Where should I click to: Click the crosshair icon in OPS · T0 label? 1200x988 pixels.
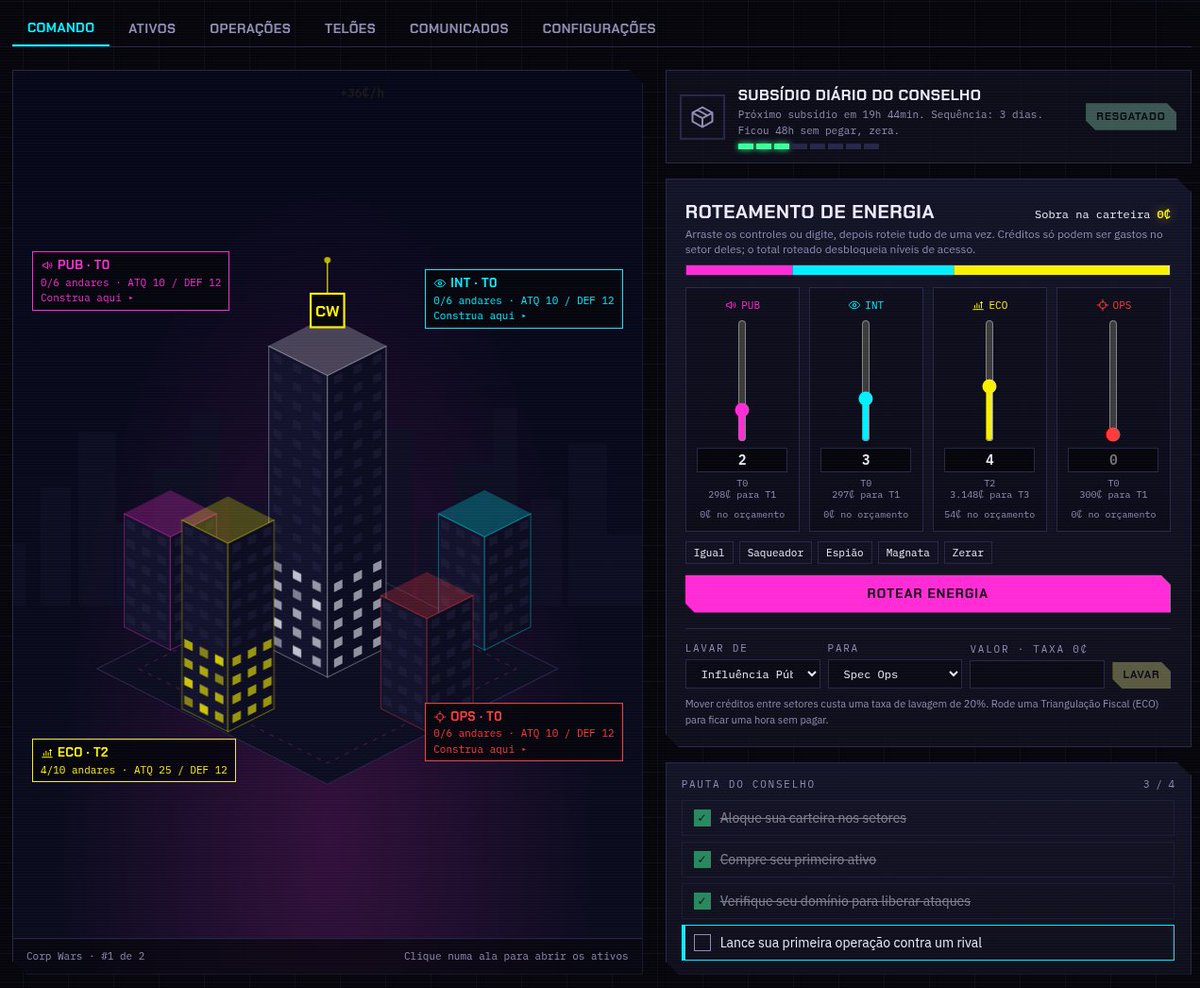(440, 716)
